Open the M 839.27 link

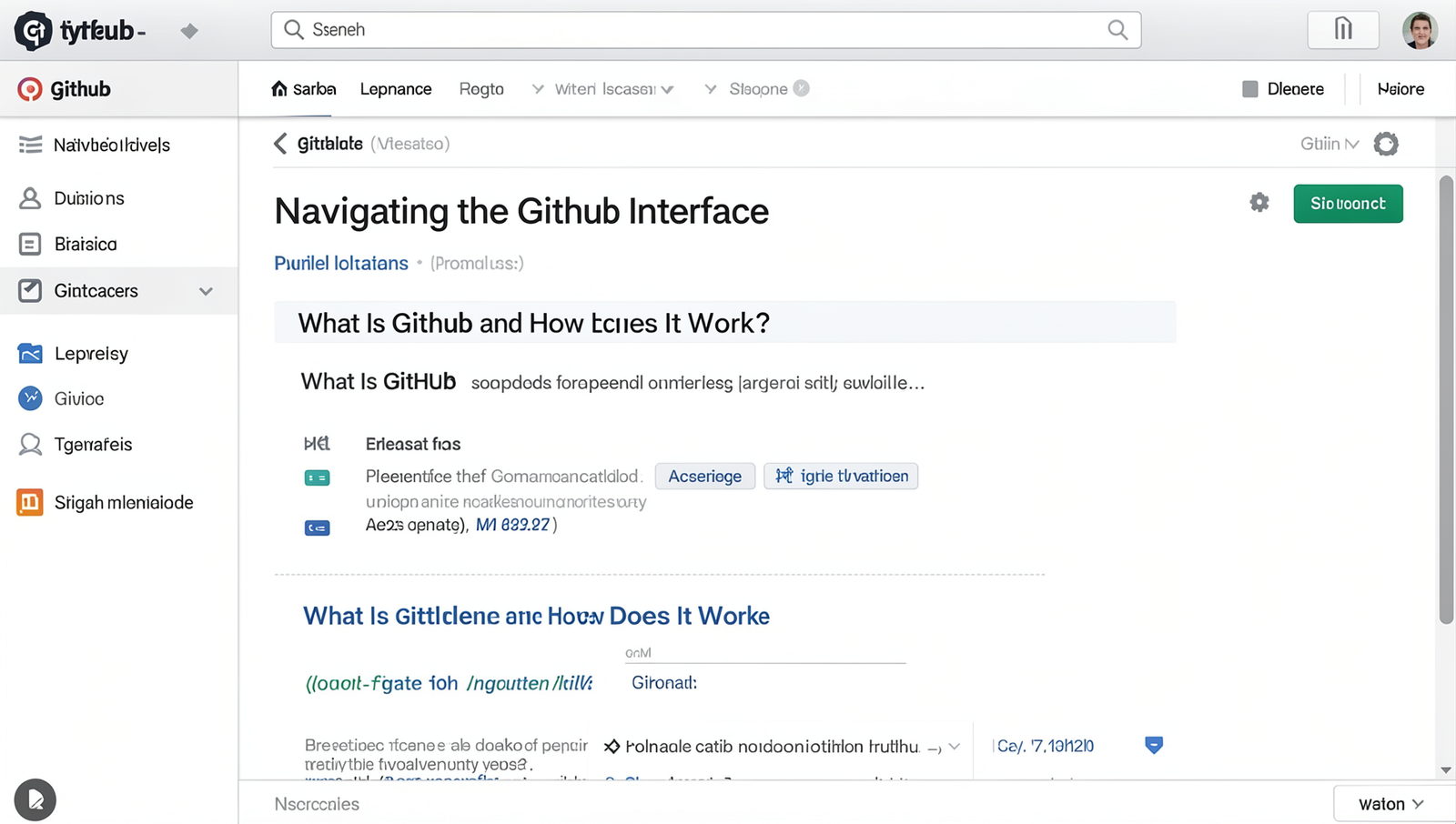[513, 525]
